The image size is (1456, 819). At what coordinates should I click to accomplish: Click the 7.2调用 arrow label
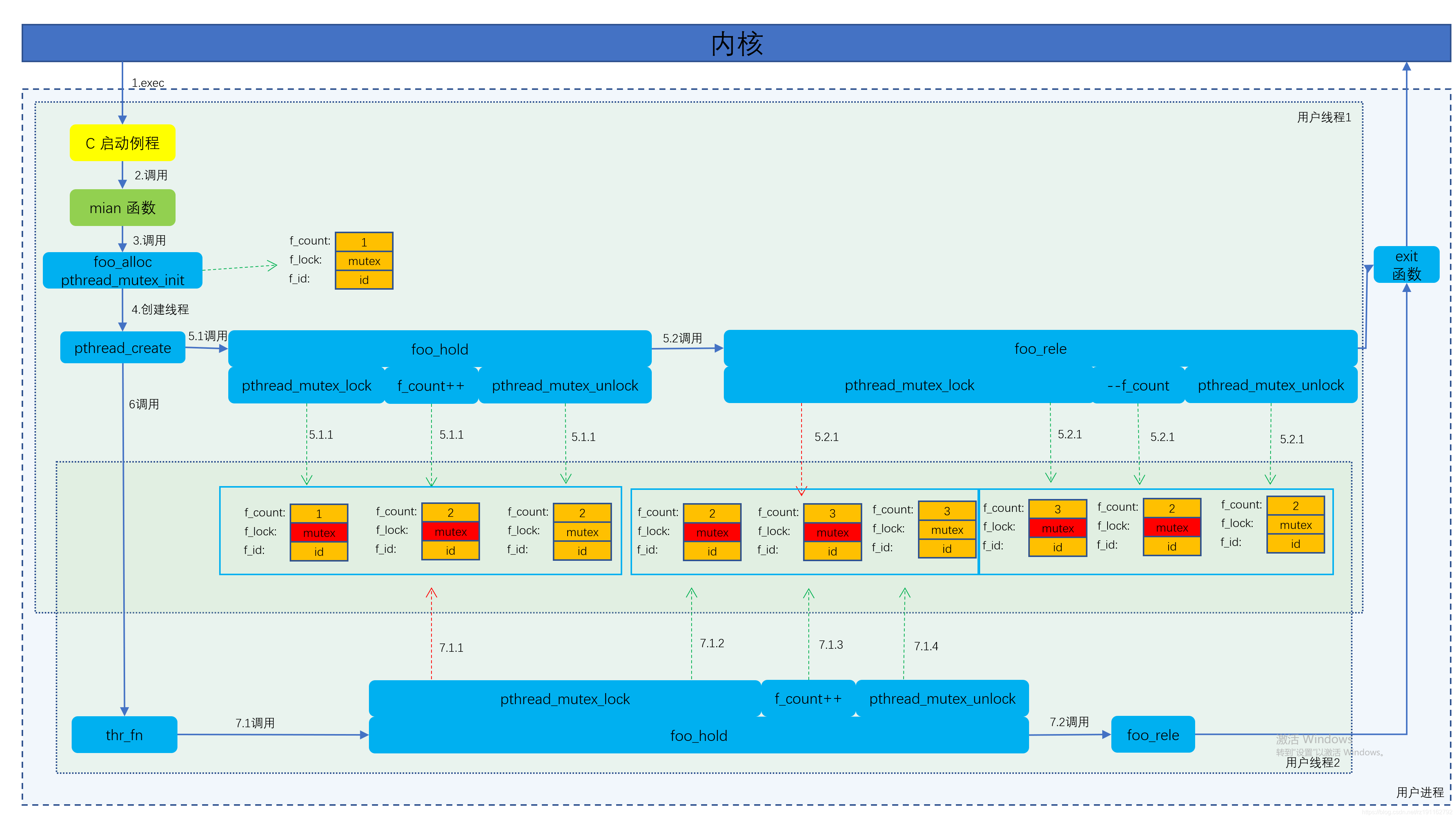pyautogui.click(x=1069, y=722)
